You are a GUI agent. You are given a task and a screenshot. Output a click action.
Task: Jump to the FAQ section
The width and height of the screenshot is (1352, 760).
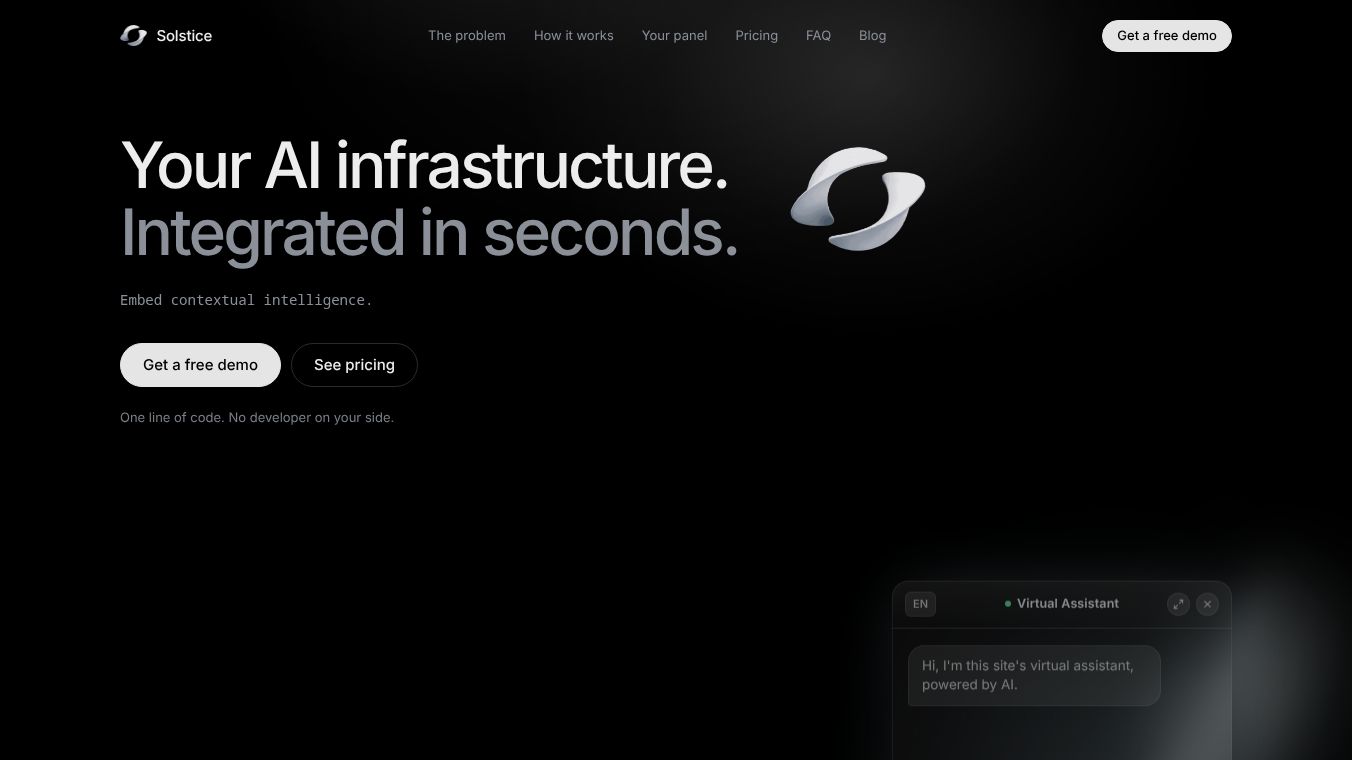[x=818, y=36]
